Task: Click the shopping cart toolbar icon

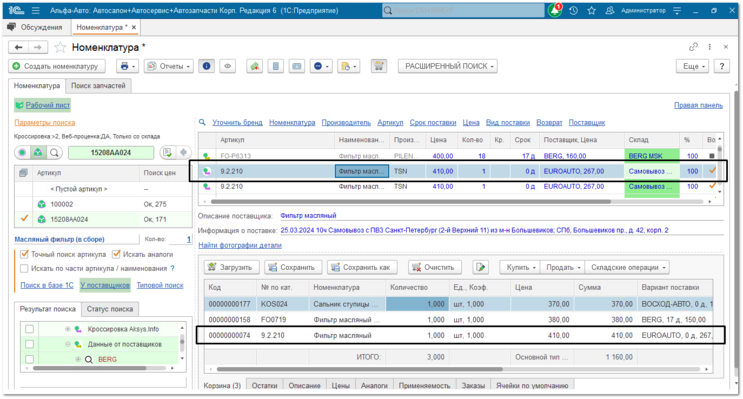Action: click(379, 66)
